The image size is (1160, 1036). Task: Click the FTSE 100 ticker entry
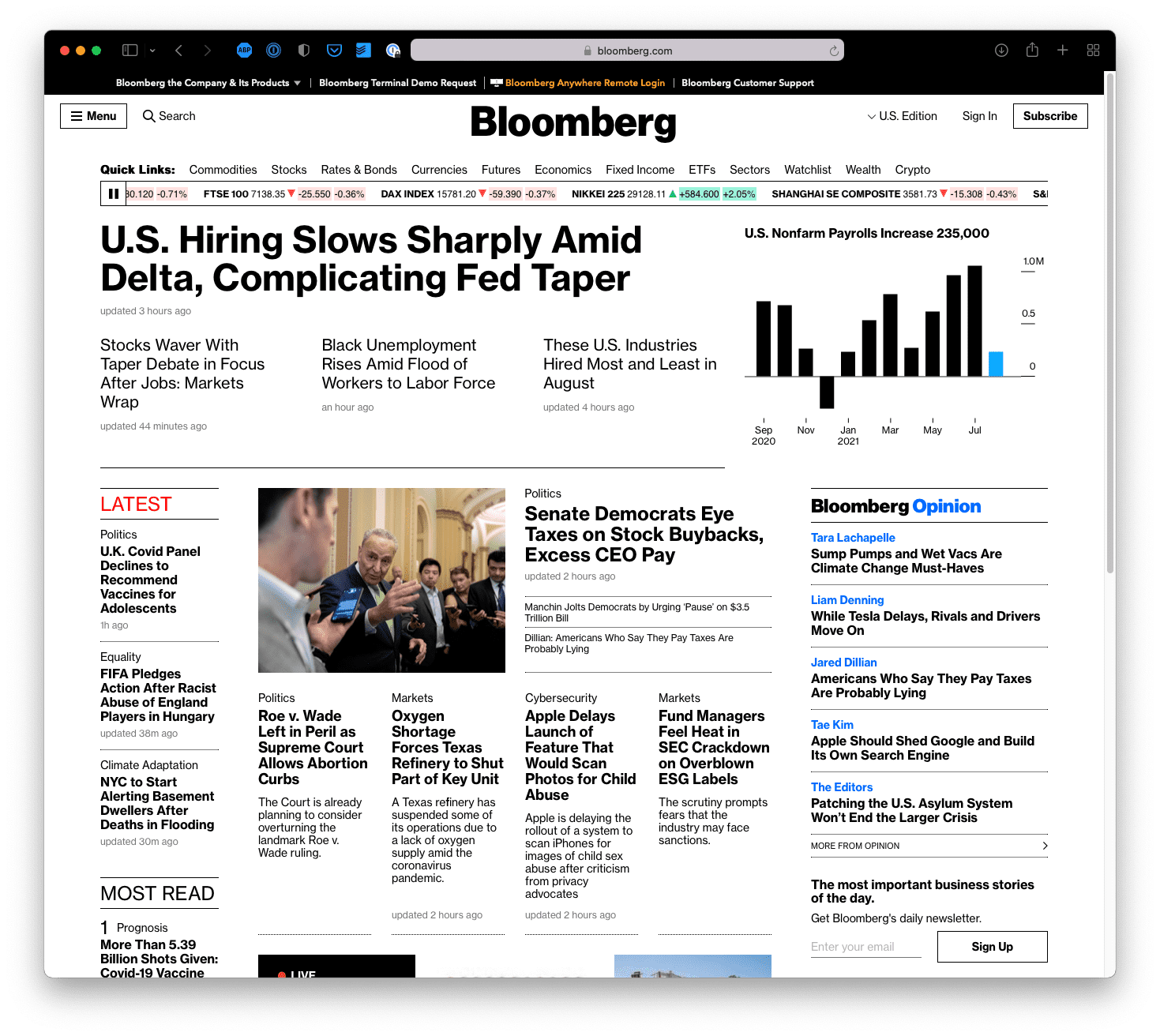click(x=284, y=194)
